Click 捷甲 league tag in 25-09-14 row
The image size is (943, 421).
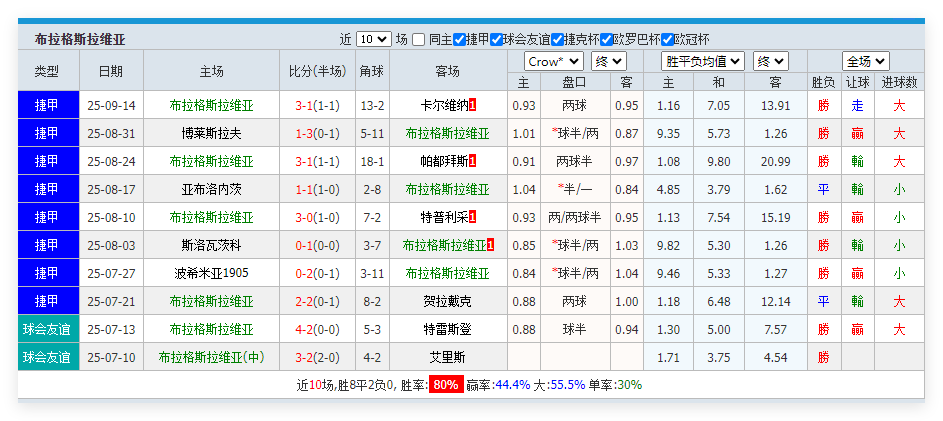[48, 105]
